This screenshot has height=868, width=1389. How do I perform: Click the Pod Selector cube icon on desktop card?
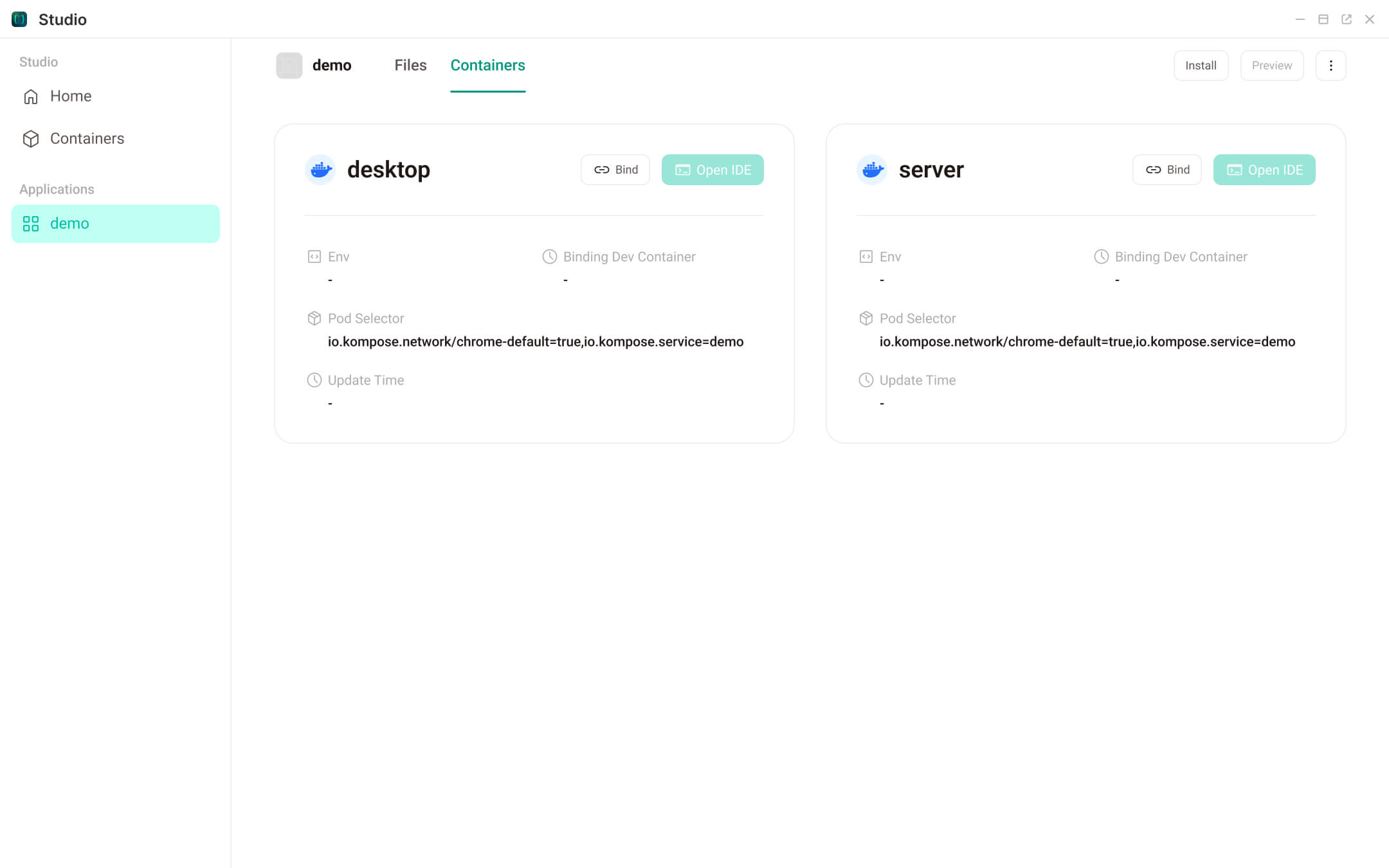click(x=314, y=318)
